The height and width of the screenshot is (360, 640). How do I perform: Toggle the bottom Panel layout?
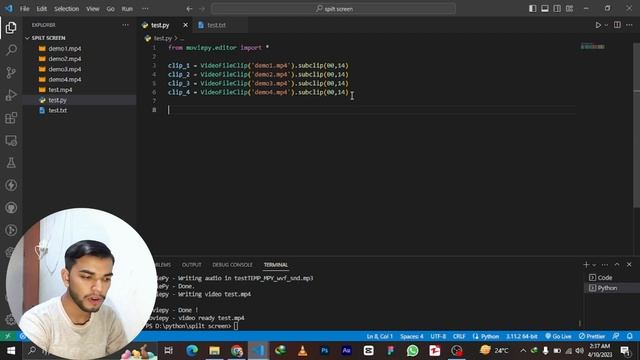pos(545,9)
